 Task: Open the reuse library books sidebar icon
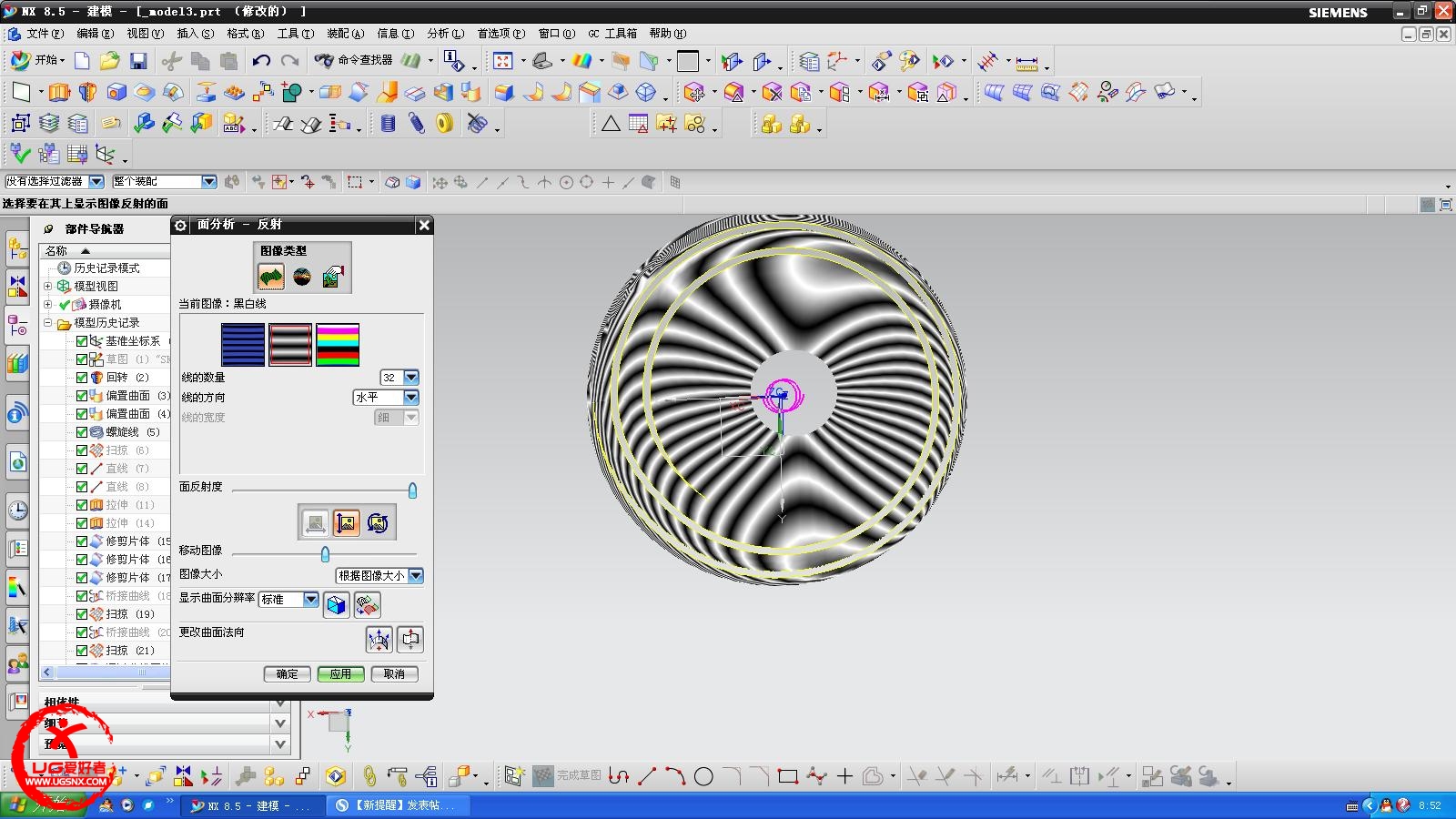[17, 364]
